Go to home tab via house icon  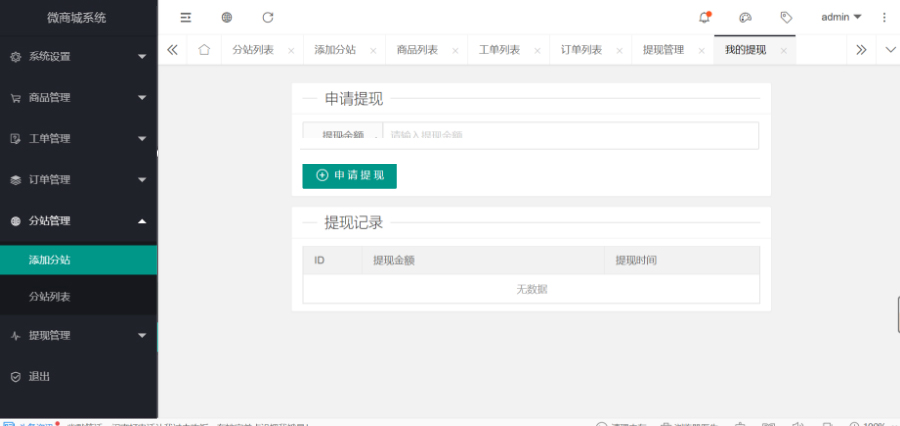pos(204,50)
